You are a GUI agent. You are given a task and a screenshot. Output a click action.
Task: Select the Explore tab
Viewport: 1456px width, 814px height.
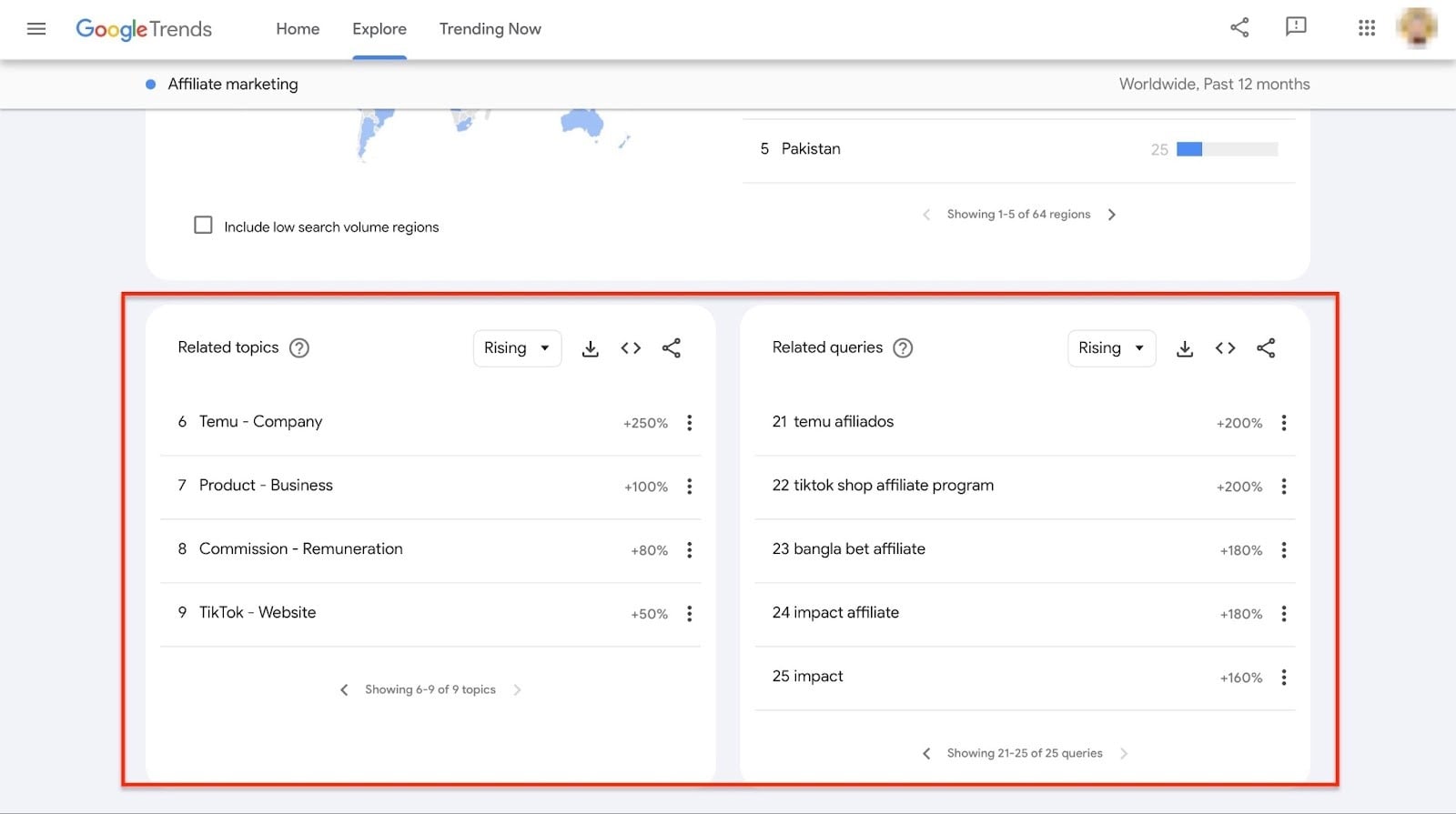[379, 29]
